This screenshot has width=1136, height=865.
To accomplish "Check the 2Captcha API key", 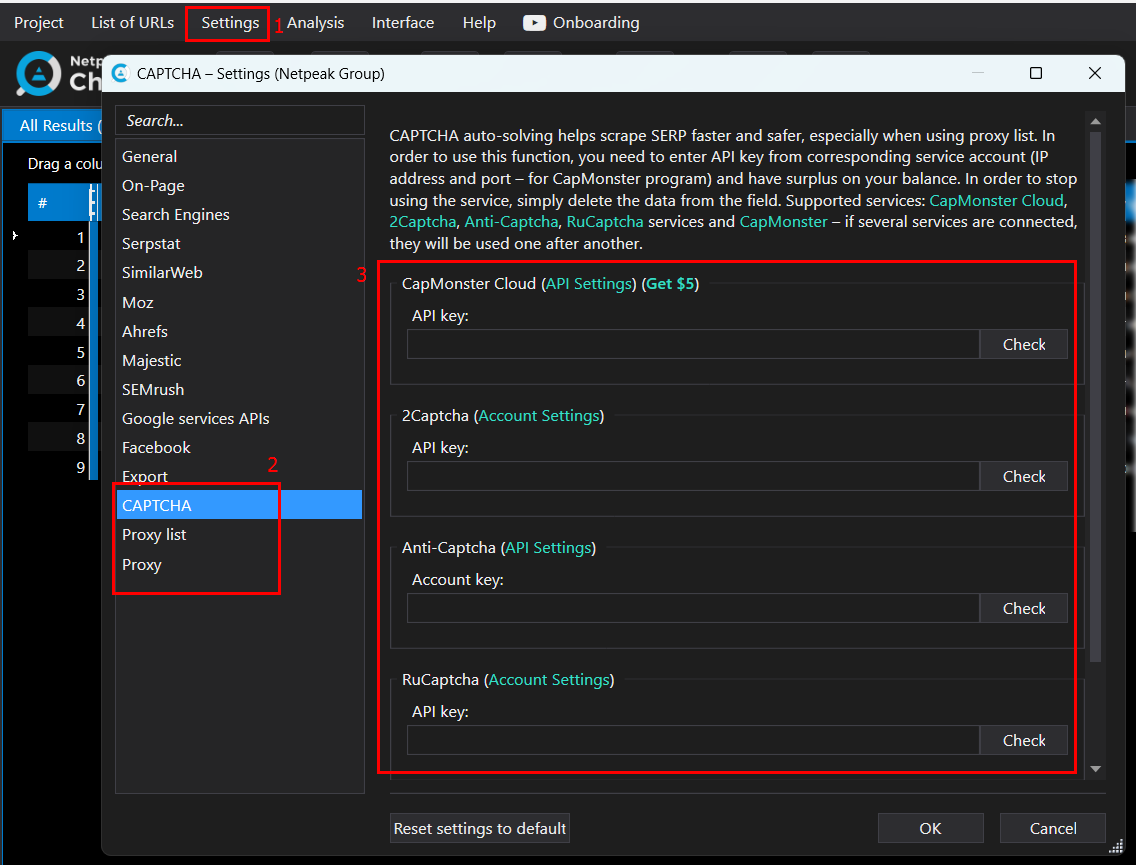I will click(x=1023, y=476).
